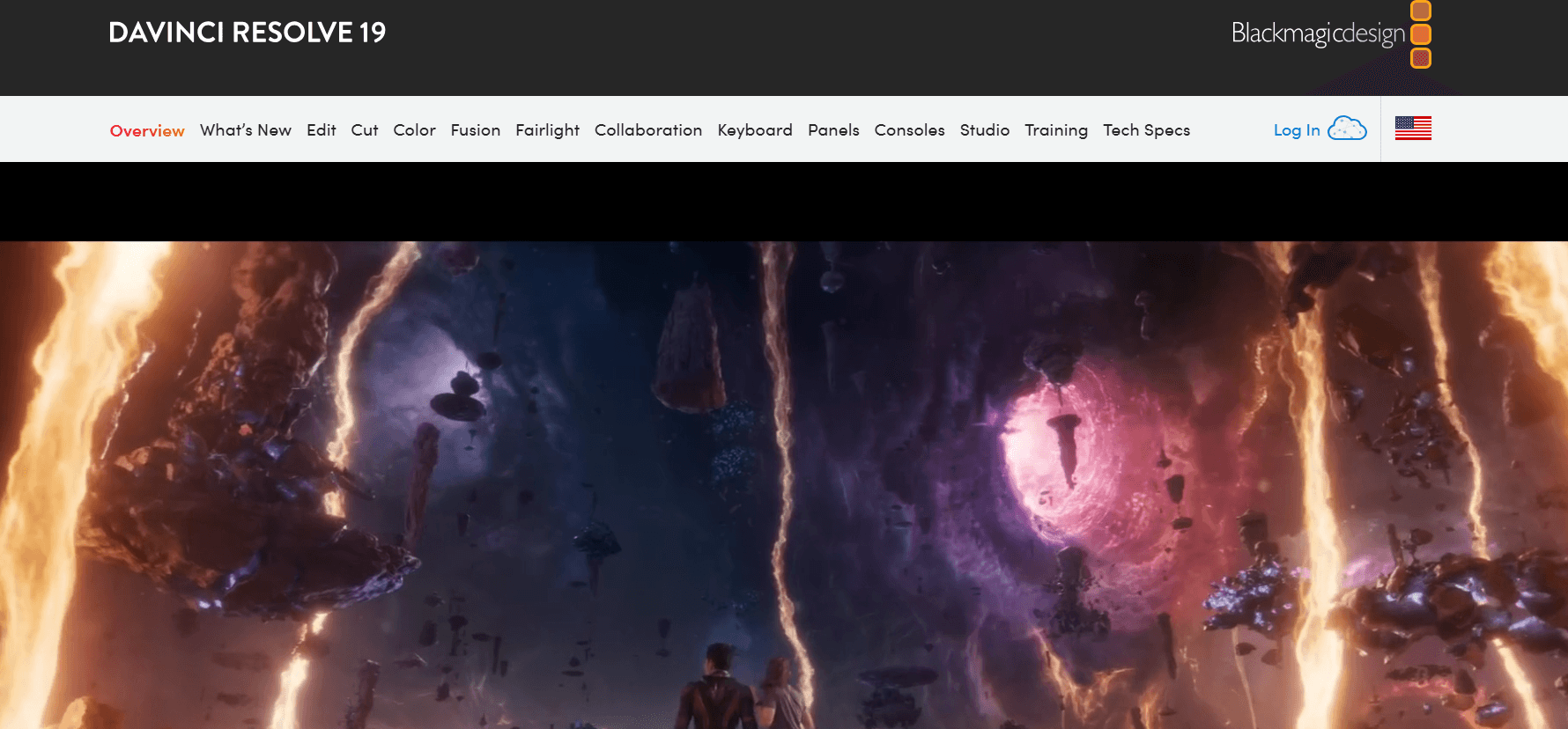The width and height of the screenshot is (1568, 729).
Task: Open the Overview tab
Action: click(x=147, y=130)
